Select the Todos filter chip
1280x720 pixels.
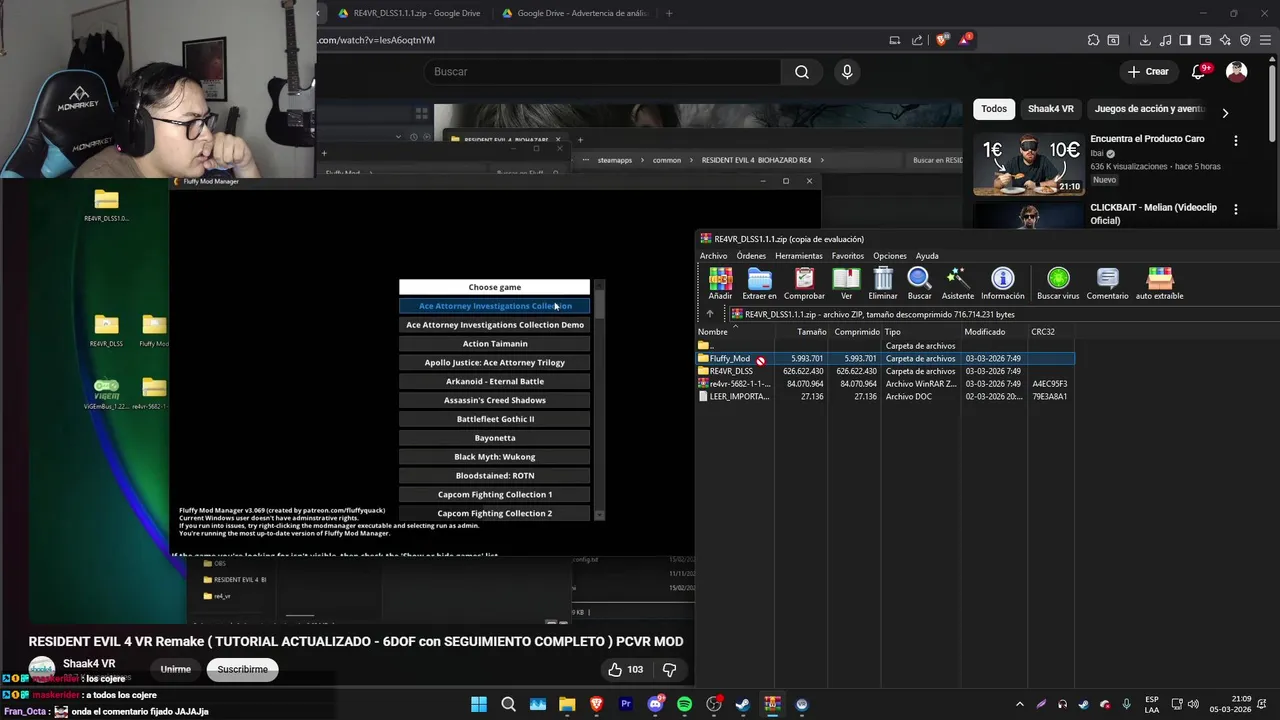coord(994,109)
